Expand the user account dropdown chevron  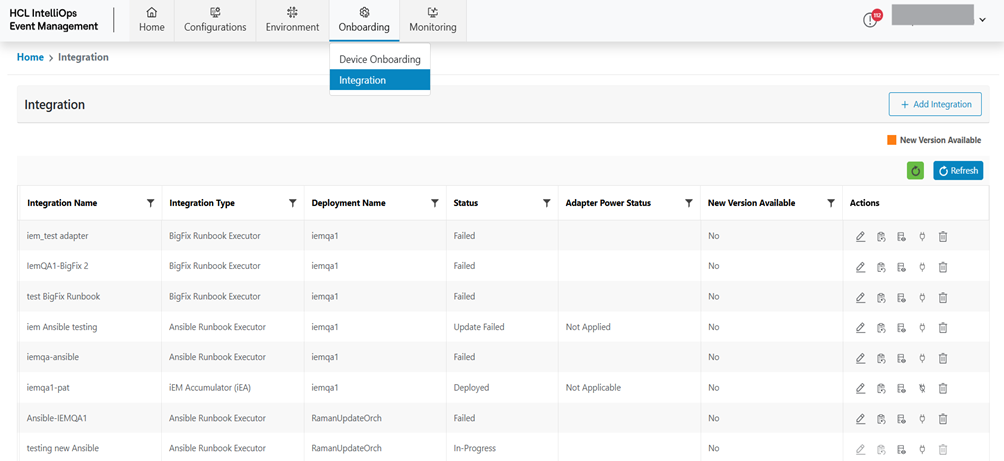point(982,20)
